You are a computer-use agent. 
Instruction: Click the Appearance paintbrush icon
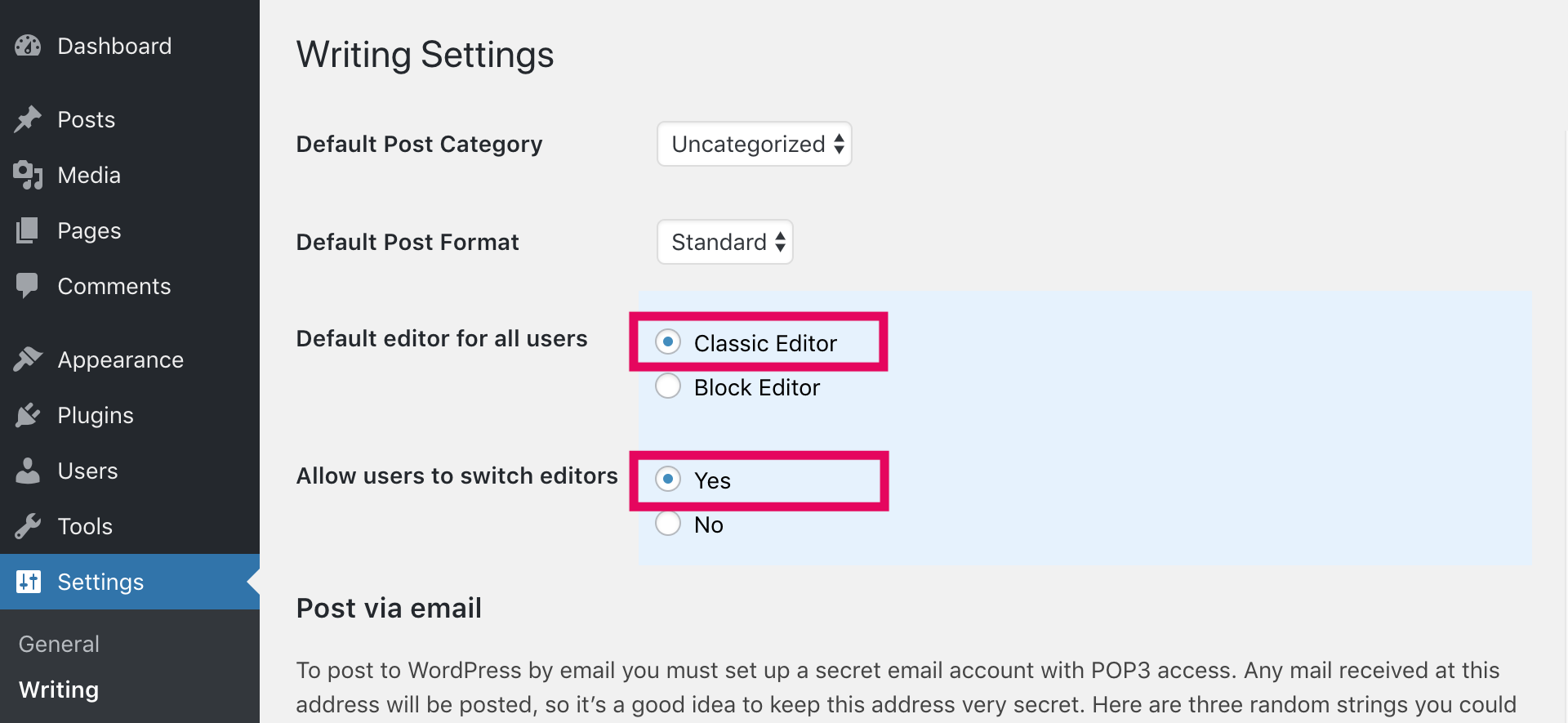[28, 359]
